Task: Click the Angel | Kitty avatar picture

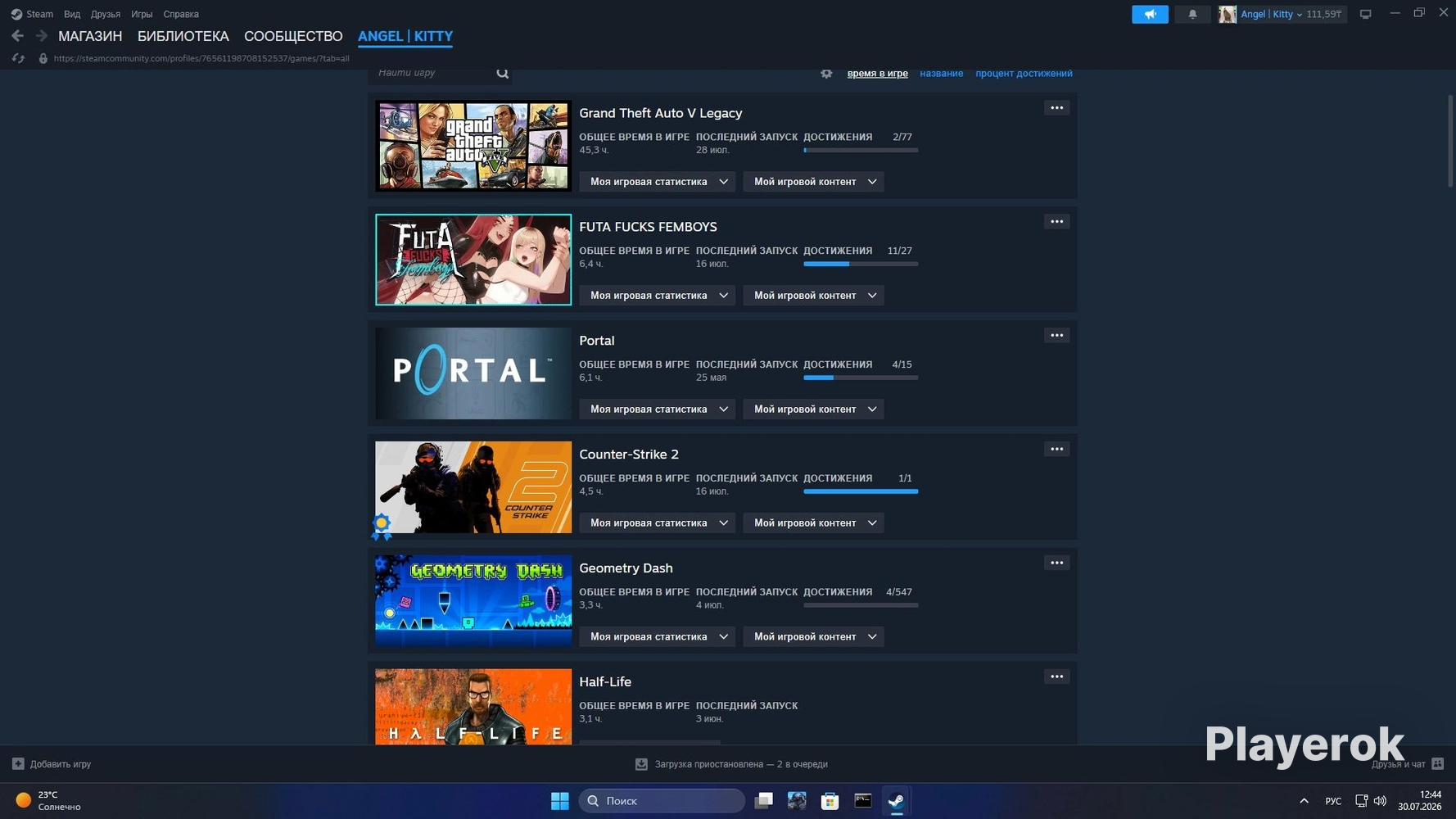Action: 1228,14
